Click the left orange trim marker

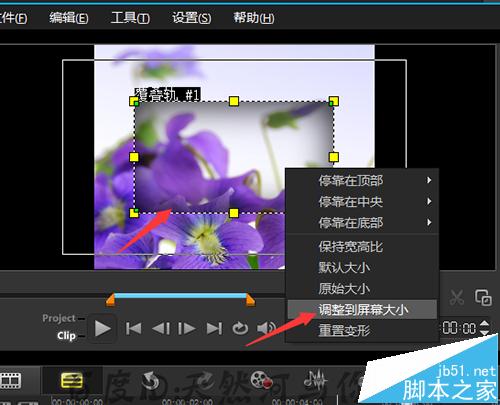111,299
